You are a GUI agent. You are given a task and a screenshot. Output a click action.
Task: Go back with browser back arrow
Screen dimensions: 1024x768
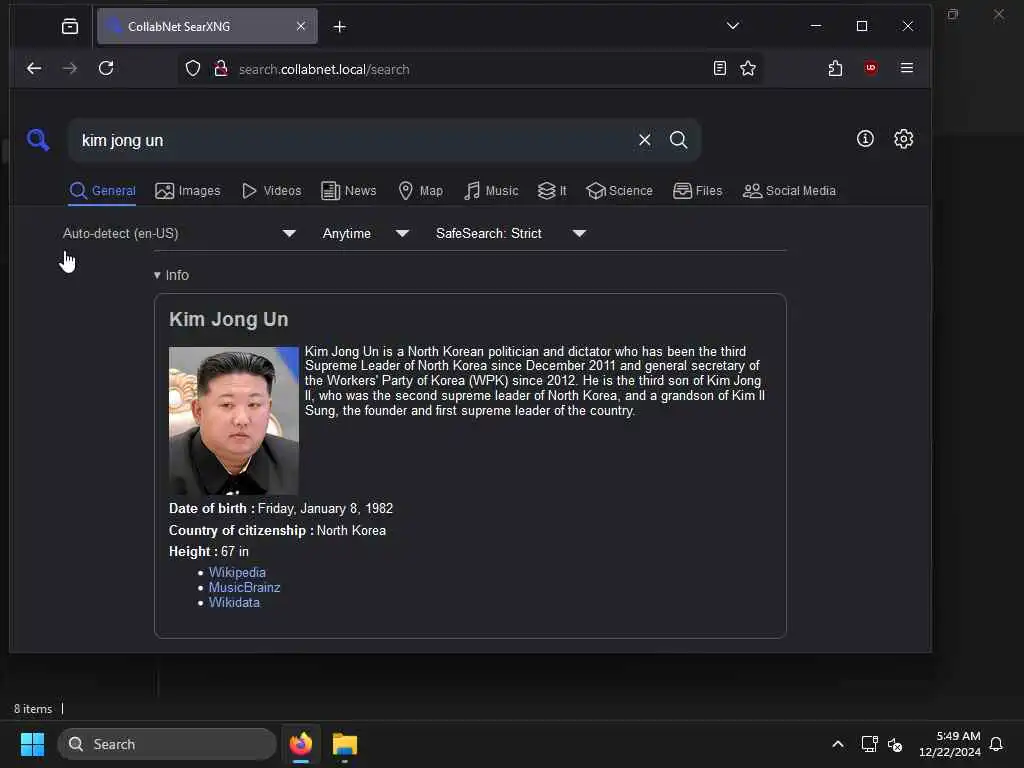point(34,68)
